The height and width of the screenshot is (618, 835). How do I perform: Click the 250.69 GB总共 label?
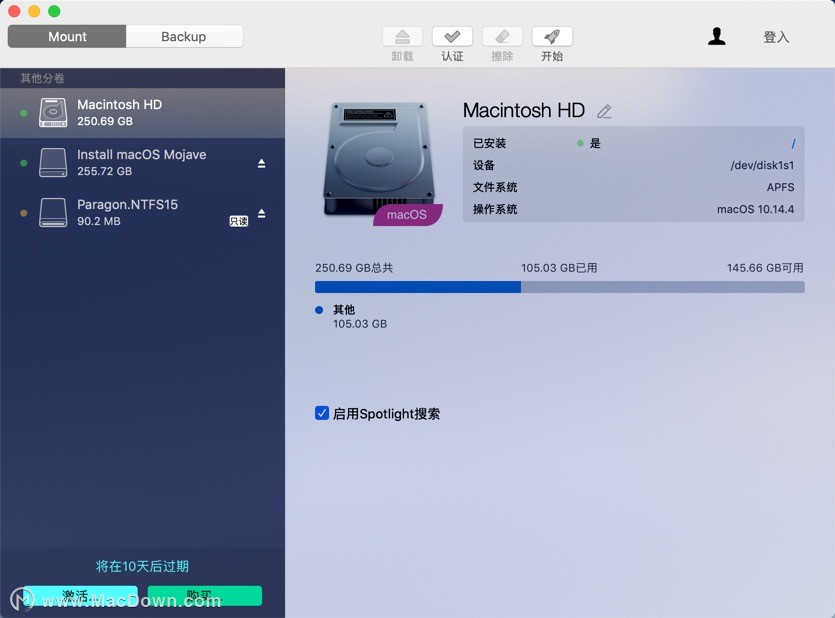point(354,268)
